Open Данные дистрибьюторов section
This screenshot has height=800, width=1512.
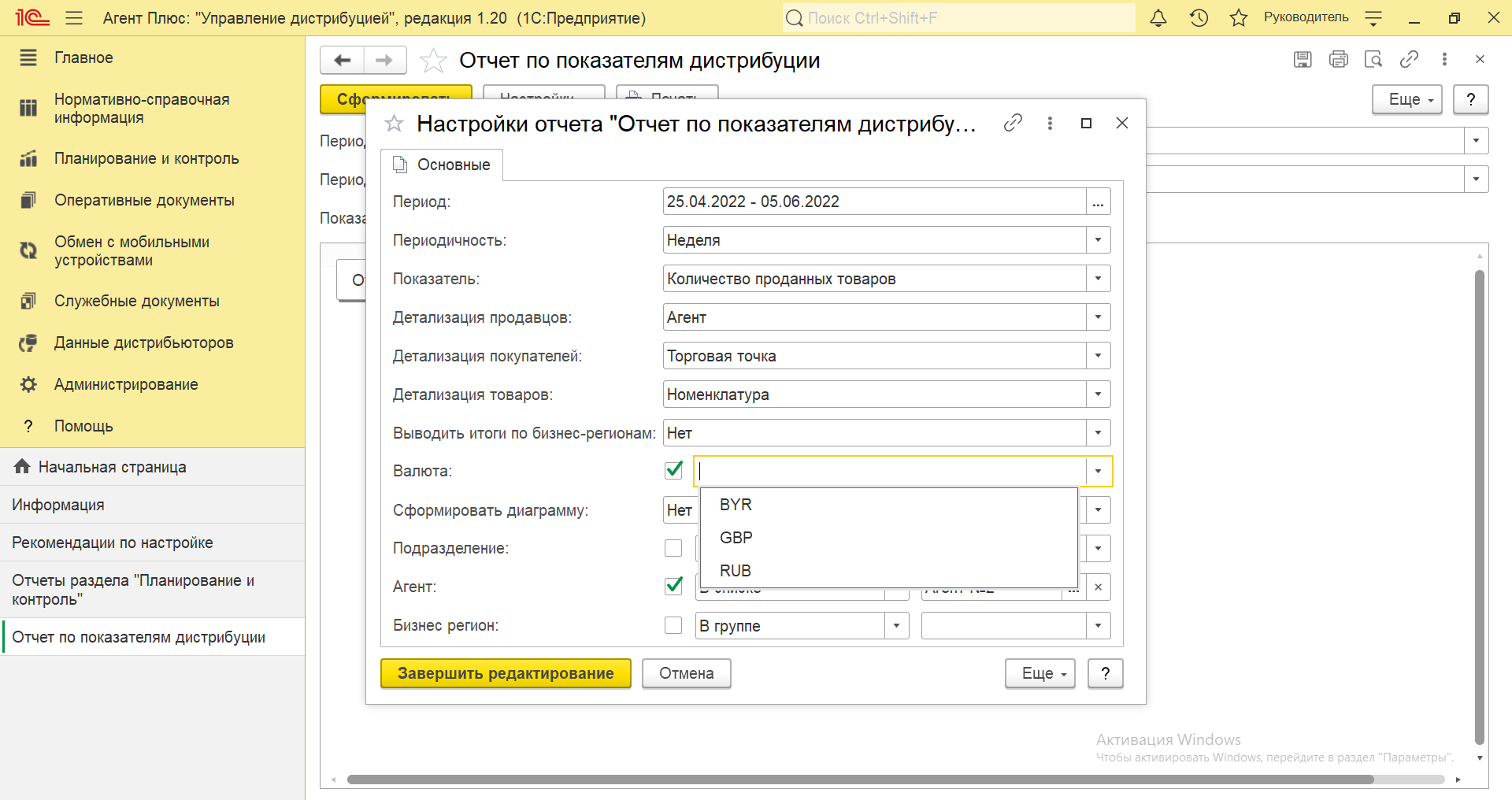[x=152, y=343]
